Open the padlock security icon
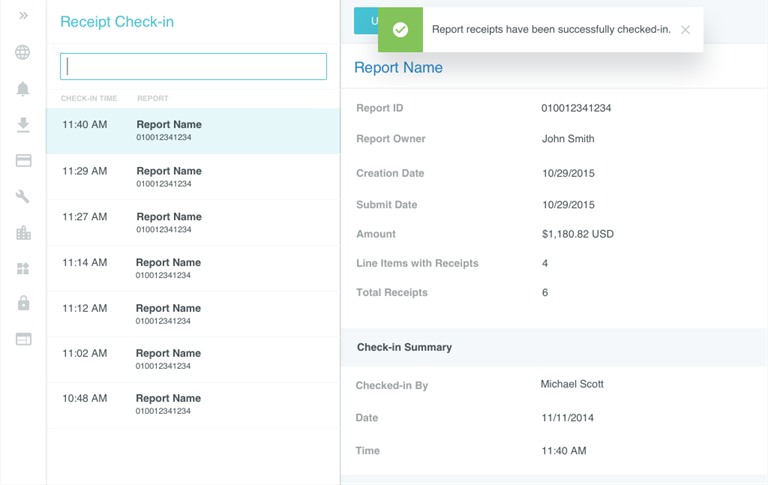The height and width of the screenshot is (485, 768). point(23,303)
